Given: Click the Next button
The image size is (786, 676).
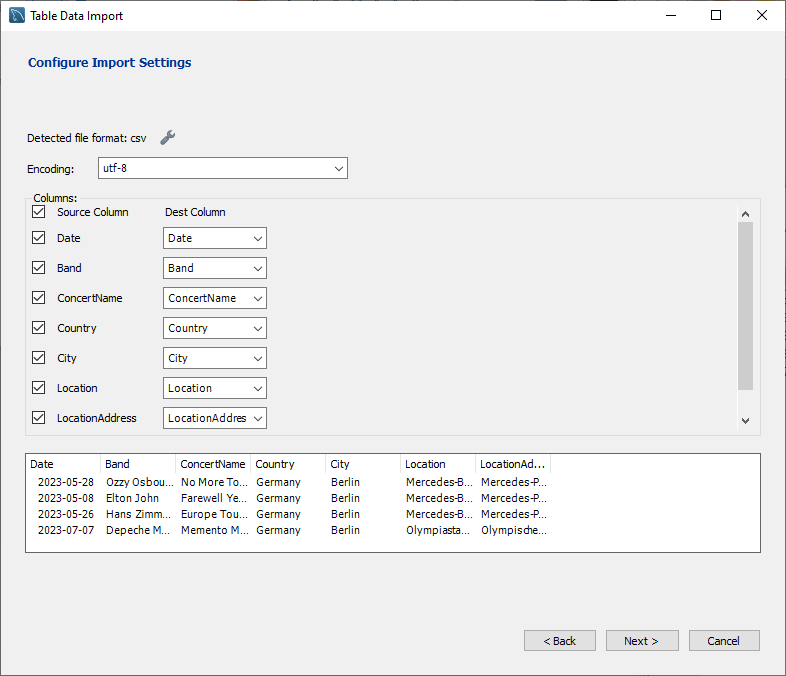Looking at the screenshot, I should point(641,641).
